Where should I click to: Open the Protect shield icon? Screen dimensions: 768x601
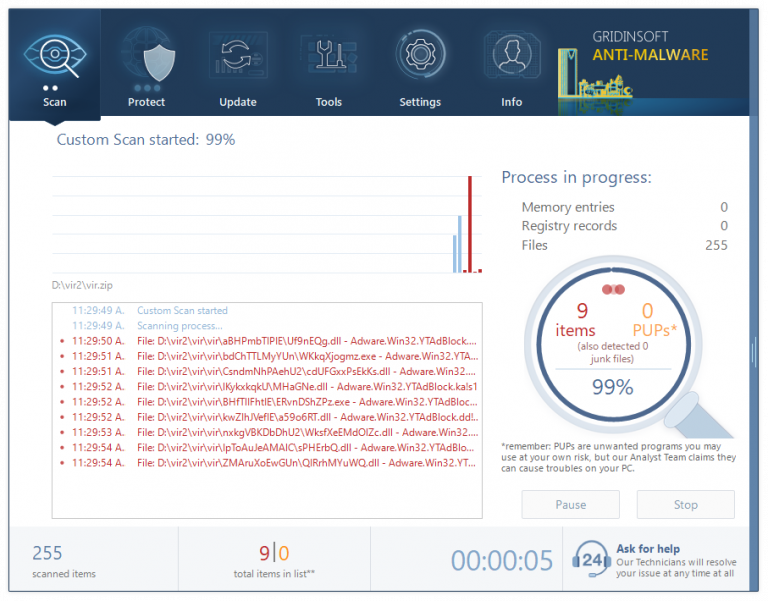146,60
